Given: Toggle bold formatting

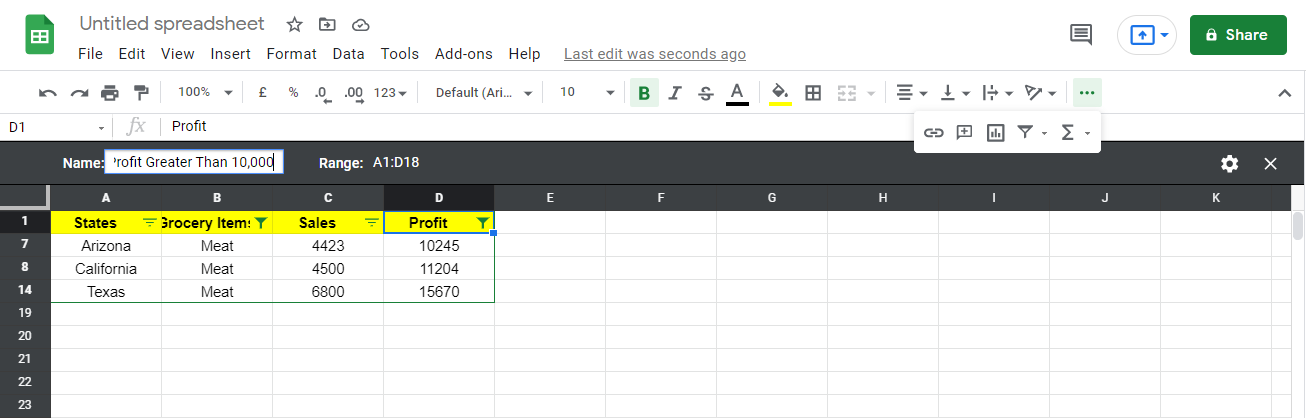Looking at the screenshot, I should coord(644,93).
